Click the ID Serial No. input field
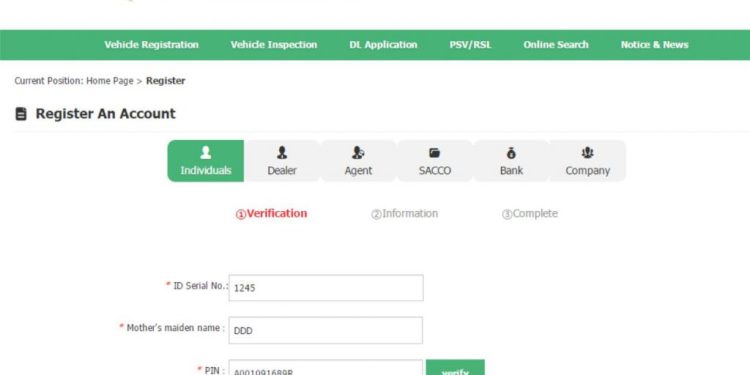750x375 pixels. [326, 288]
